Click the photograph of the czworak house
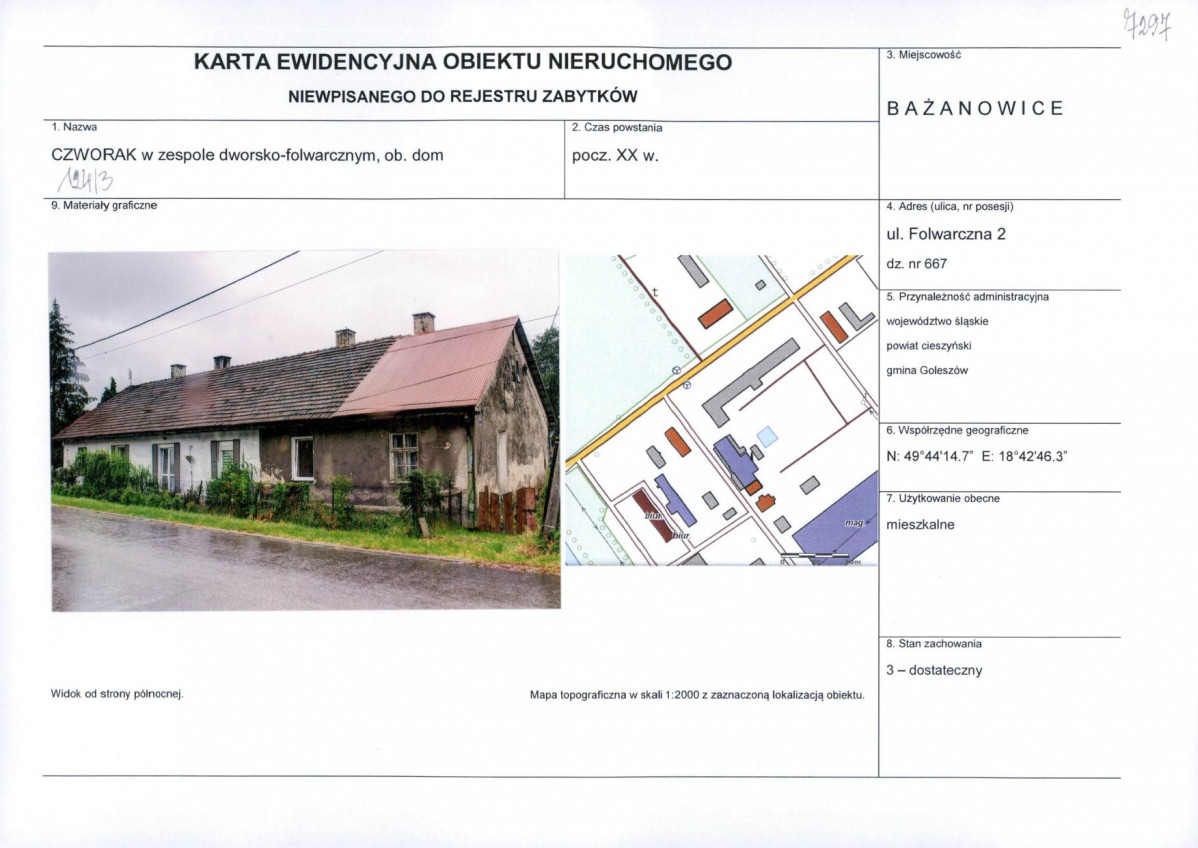1198x848 pixels. [x=305, y=431]
